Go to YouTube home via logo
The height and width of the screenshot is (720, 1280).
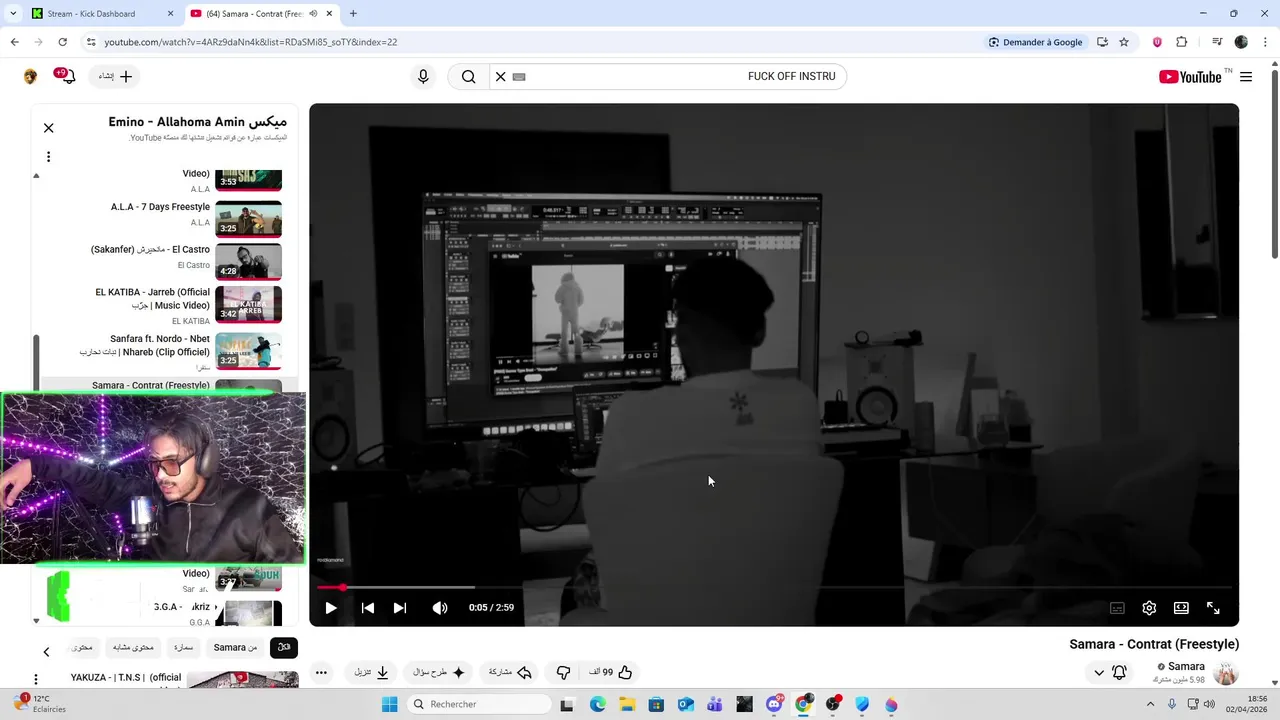point(1190,77)
